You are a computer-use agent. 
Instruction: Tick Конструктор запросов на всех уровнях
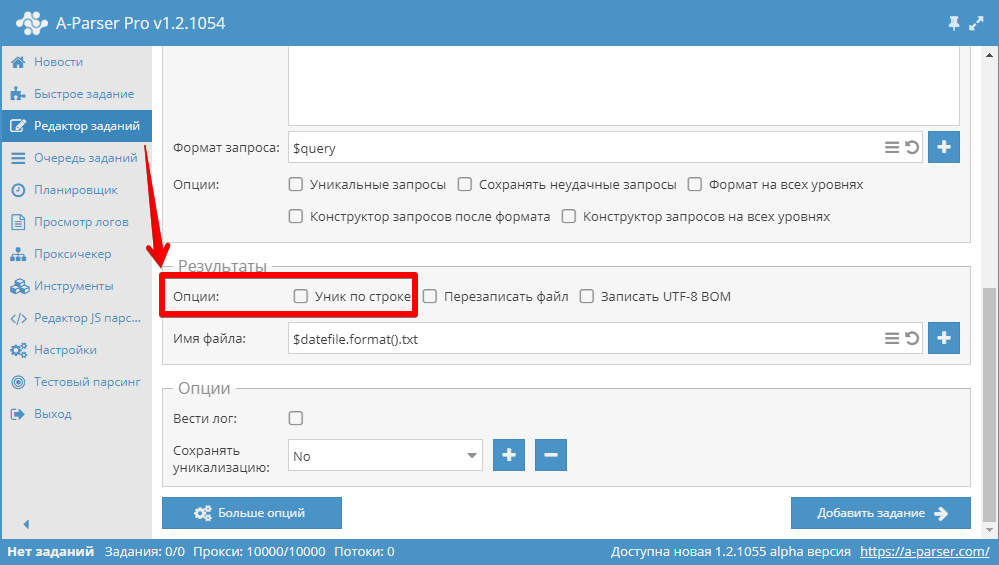[x=568, y=216]
